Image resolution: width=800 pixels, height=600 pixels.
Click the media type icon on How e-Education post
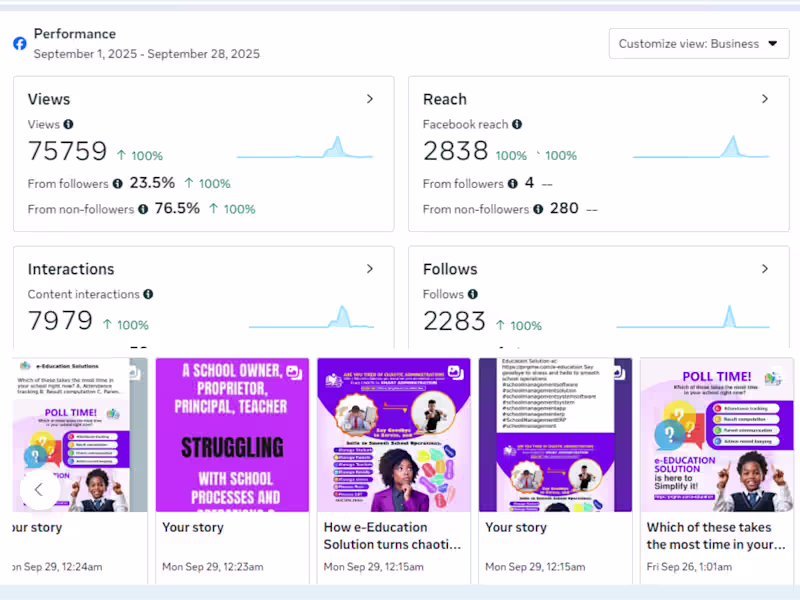click(456, 373)
